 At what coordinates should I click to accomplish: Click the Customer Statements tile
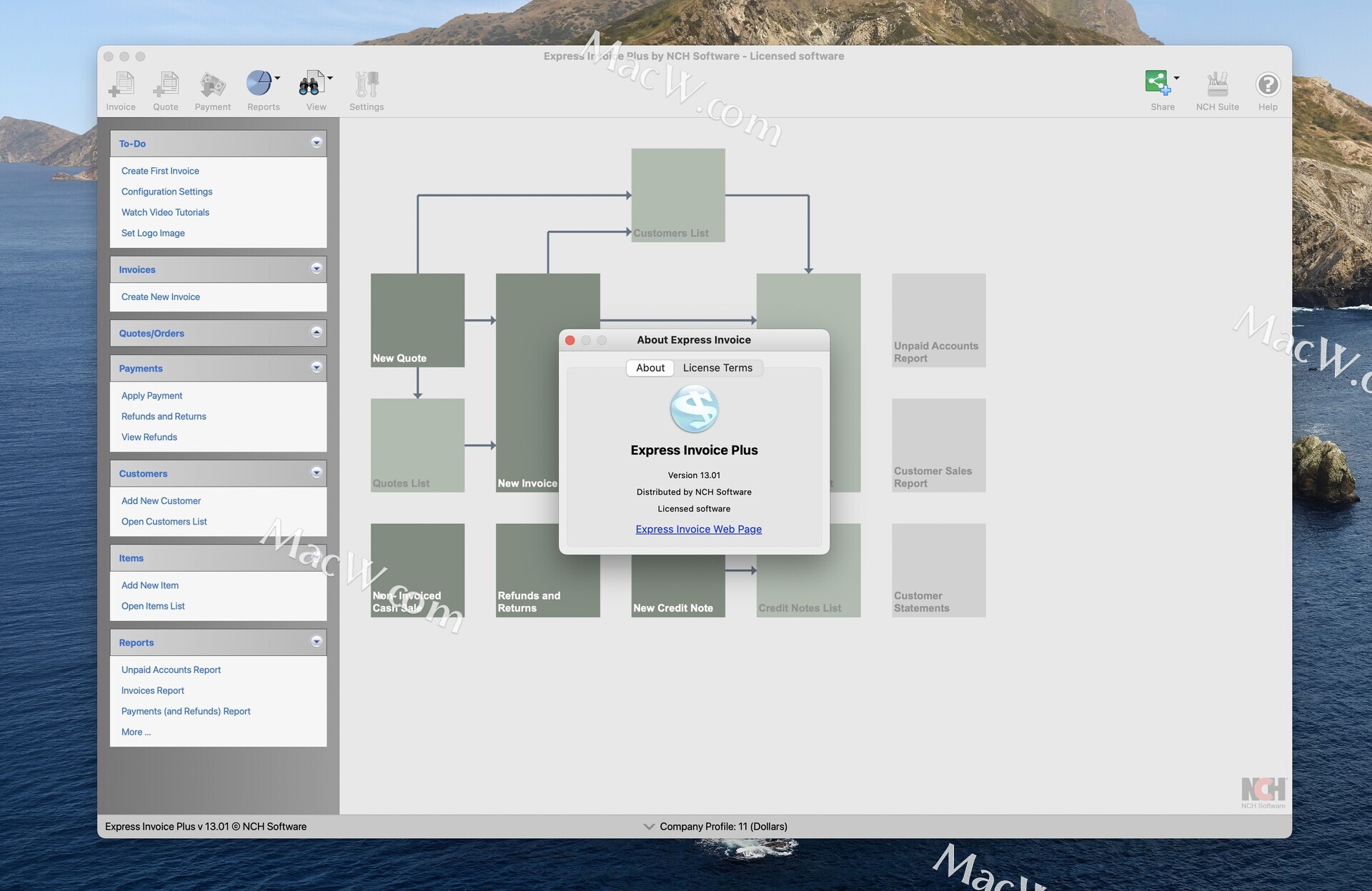(x=938, y=570)
